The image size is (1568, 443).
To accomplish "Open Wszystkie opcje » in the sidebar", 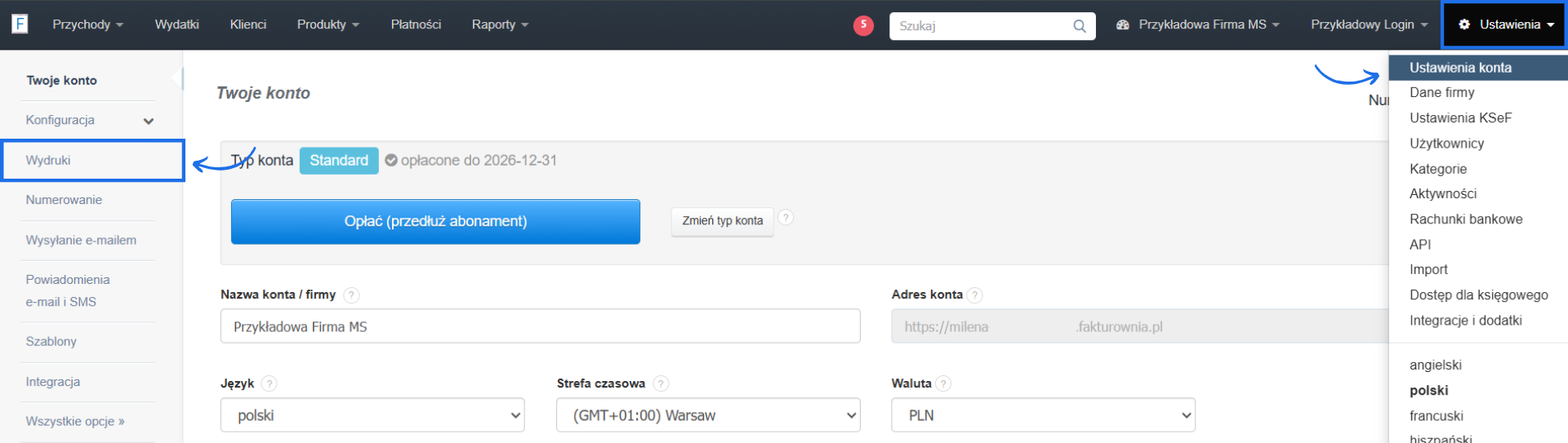I will tap(75, 422).
